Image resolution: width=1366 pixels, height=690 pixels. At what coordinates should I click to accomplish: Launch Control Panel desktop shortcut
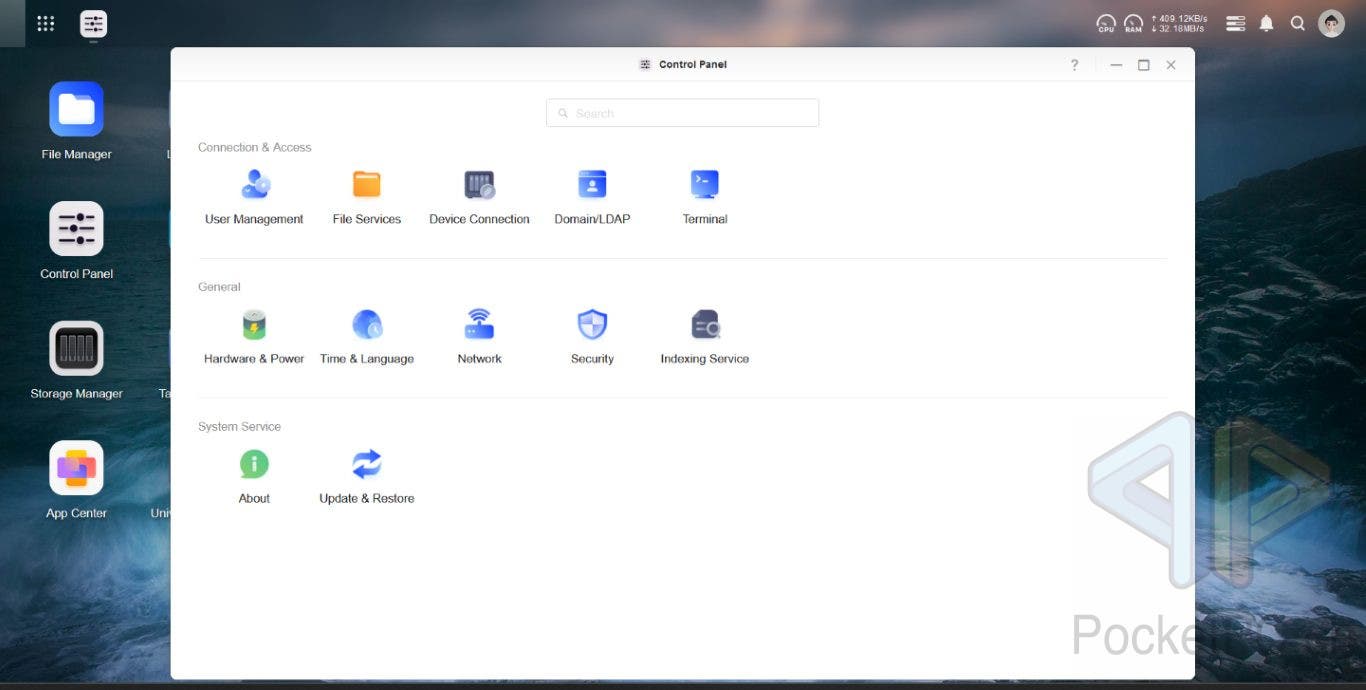point(76,240)
